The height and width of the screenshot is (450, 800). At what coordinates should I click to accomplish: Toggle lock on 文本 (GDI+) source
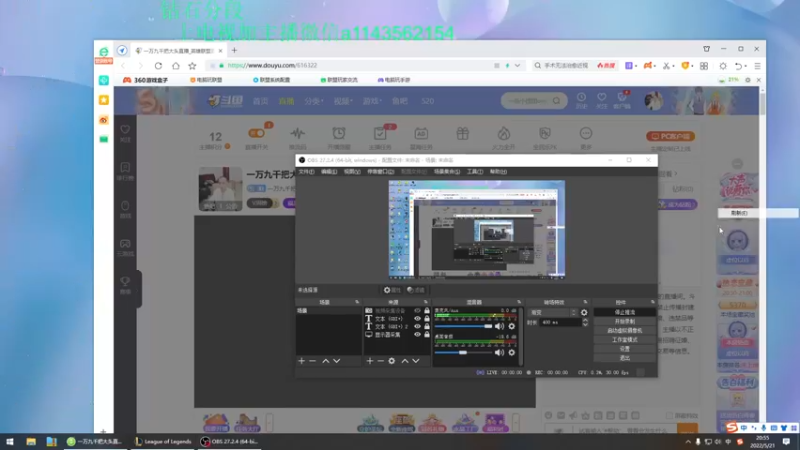click(427, 319)
